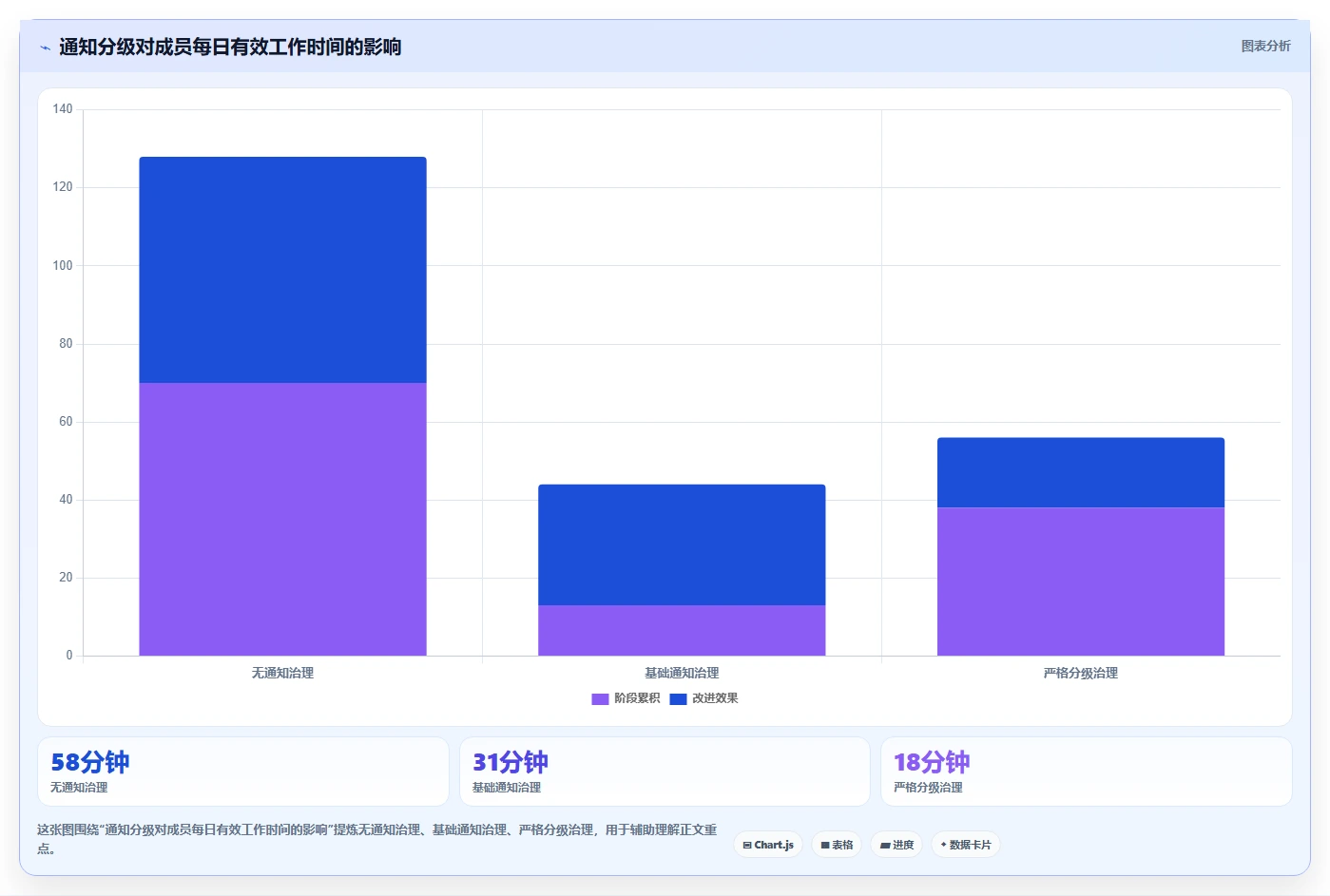Click the purple segment of 基础通知治理 bar

682,630
